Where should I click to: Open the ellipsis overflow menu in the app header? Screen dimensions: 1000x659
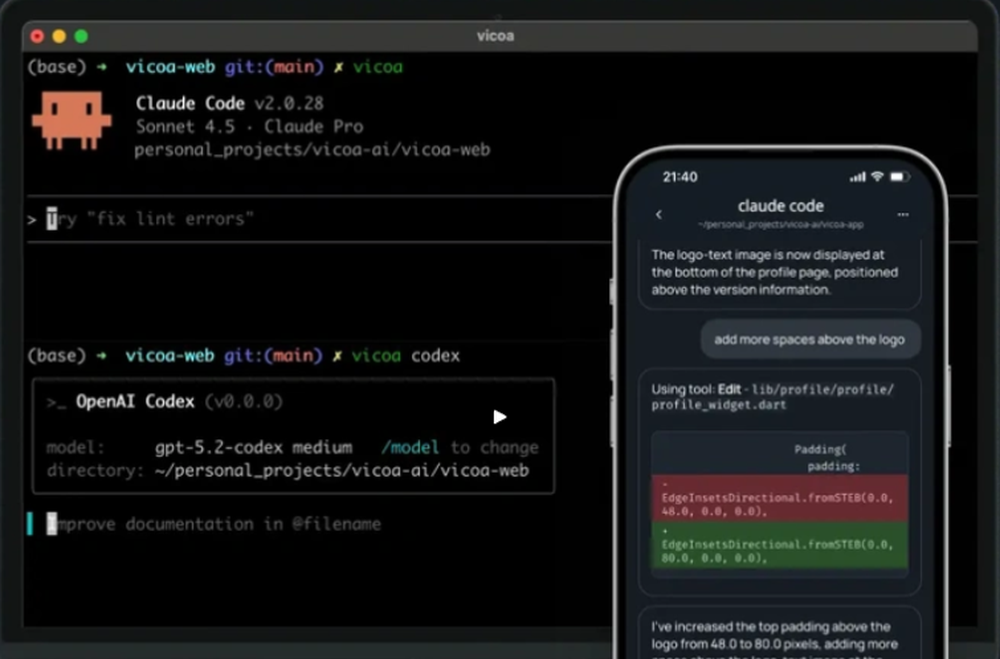pyautogui.click(x=903, y=214)
